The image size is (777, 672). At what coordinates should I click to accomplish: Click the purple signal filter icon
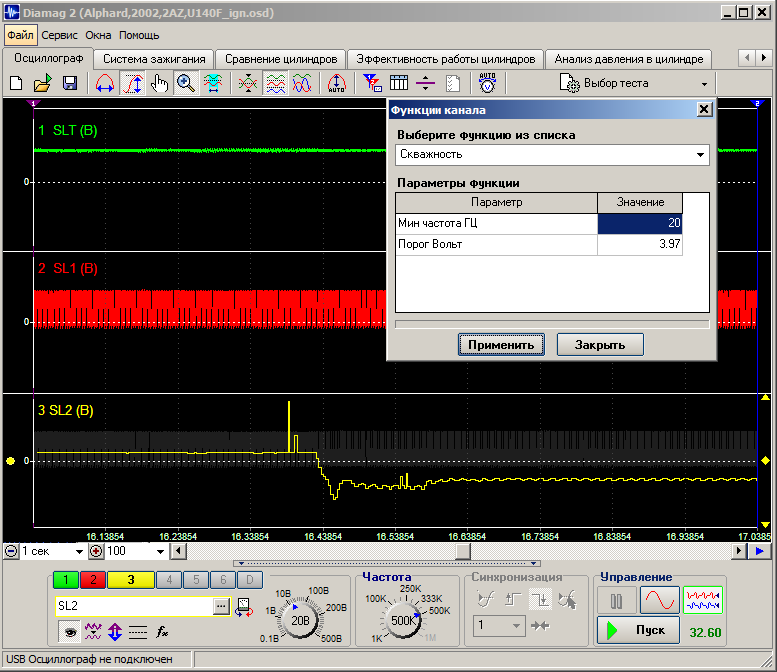pos(93,632)
